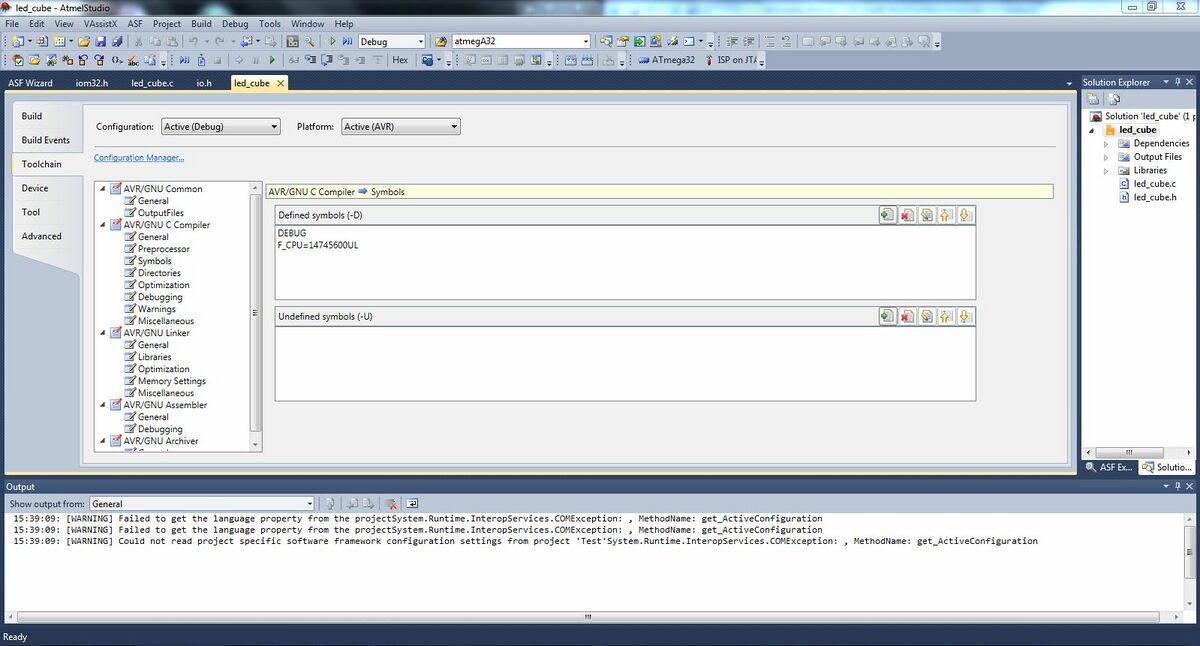Switch to the led_cube.c tab
The image size is (1200, 646).
(152, 83)
